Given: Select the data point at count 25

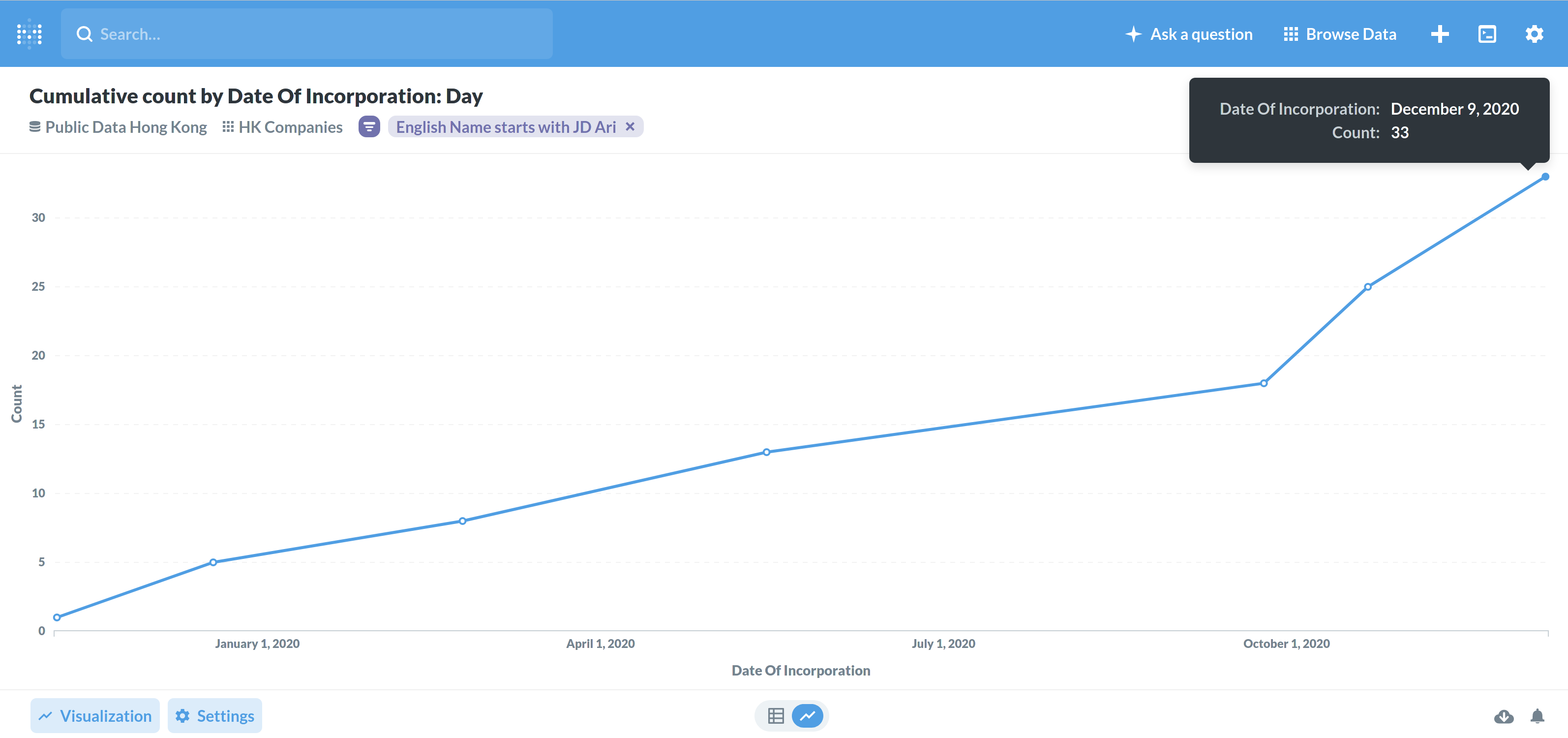Looking at the screenshot, I should [x=1368, y=287].
